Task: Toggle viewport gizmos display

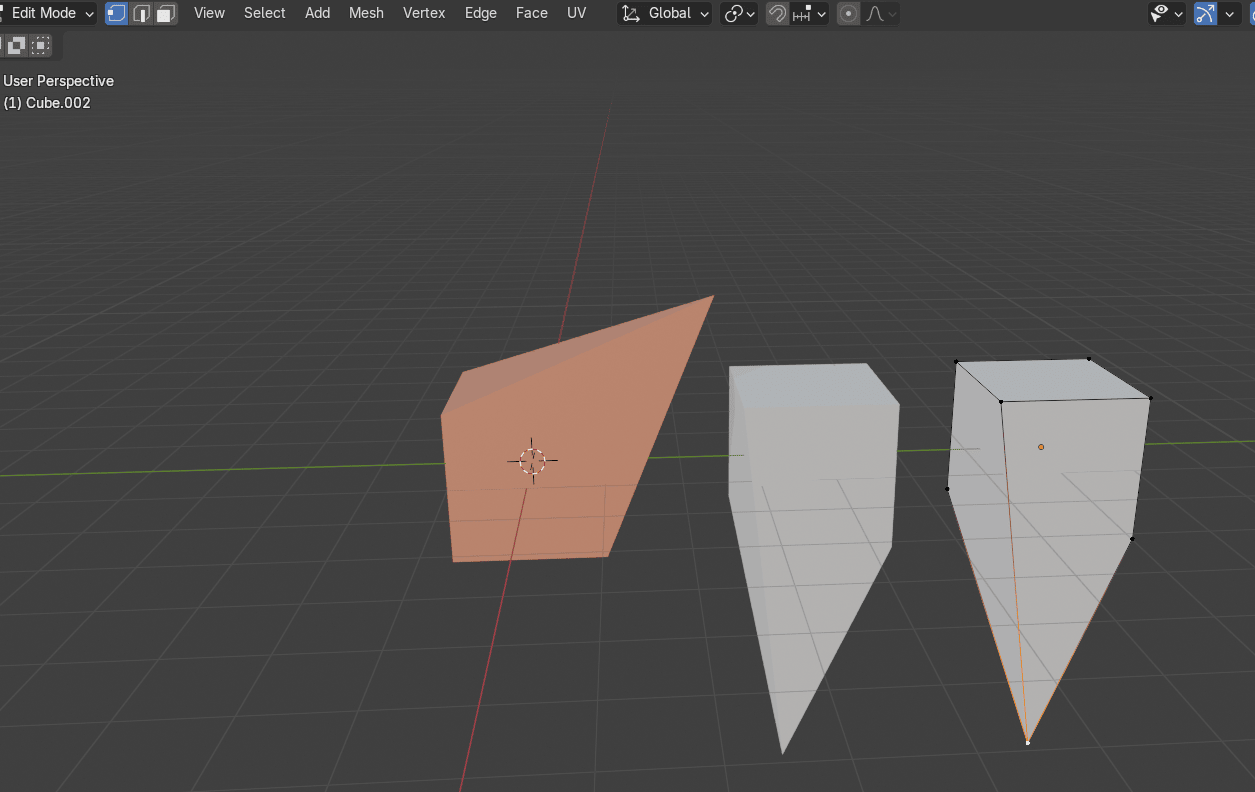Action: point(1205,13)
